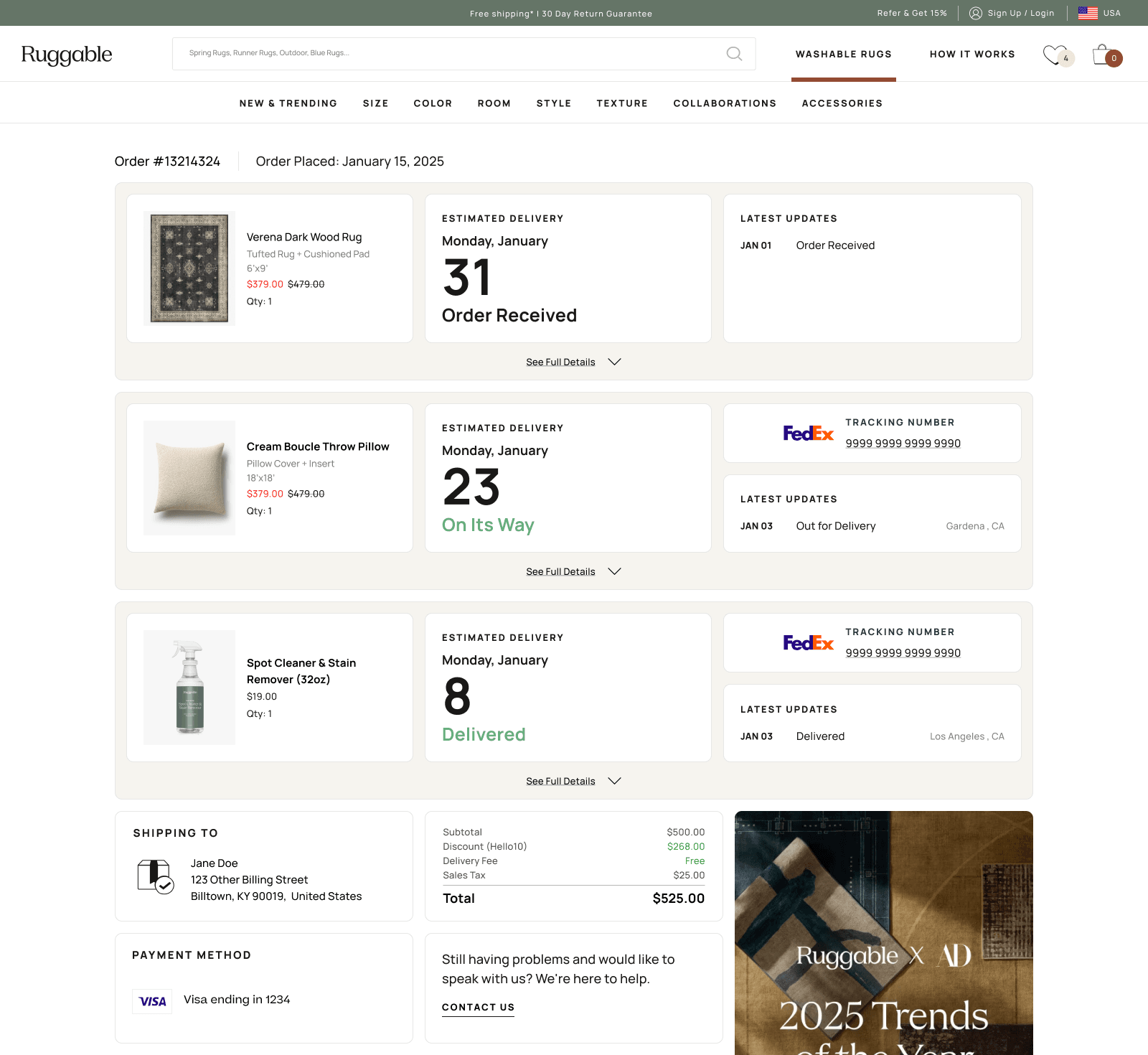Click Spot Cleaner & Stain Remover title
The width and height of the screenshot is (1148, 1055).
point(301,671)
